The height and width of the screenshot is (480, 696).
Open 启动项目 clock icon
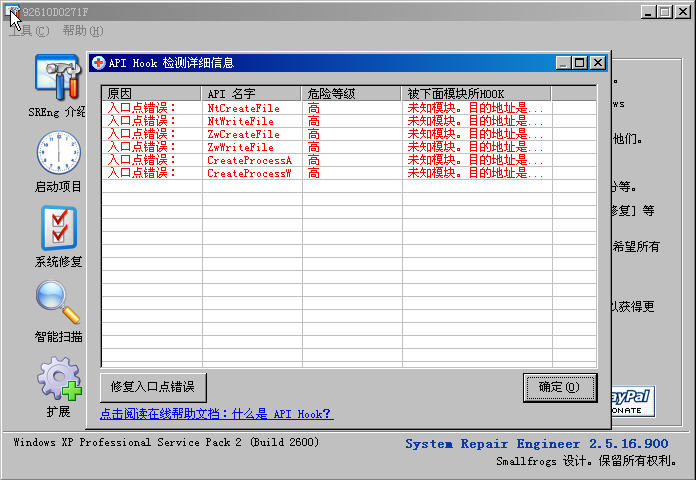click(58, 152)
